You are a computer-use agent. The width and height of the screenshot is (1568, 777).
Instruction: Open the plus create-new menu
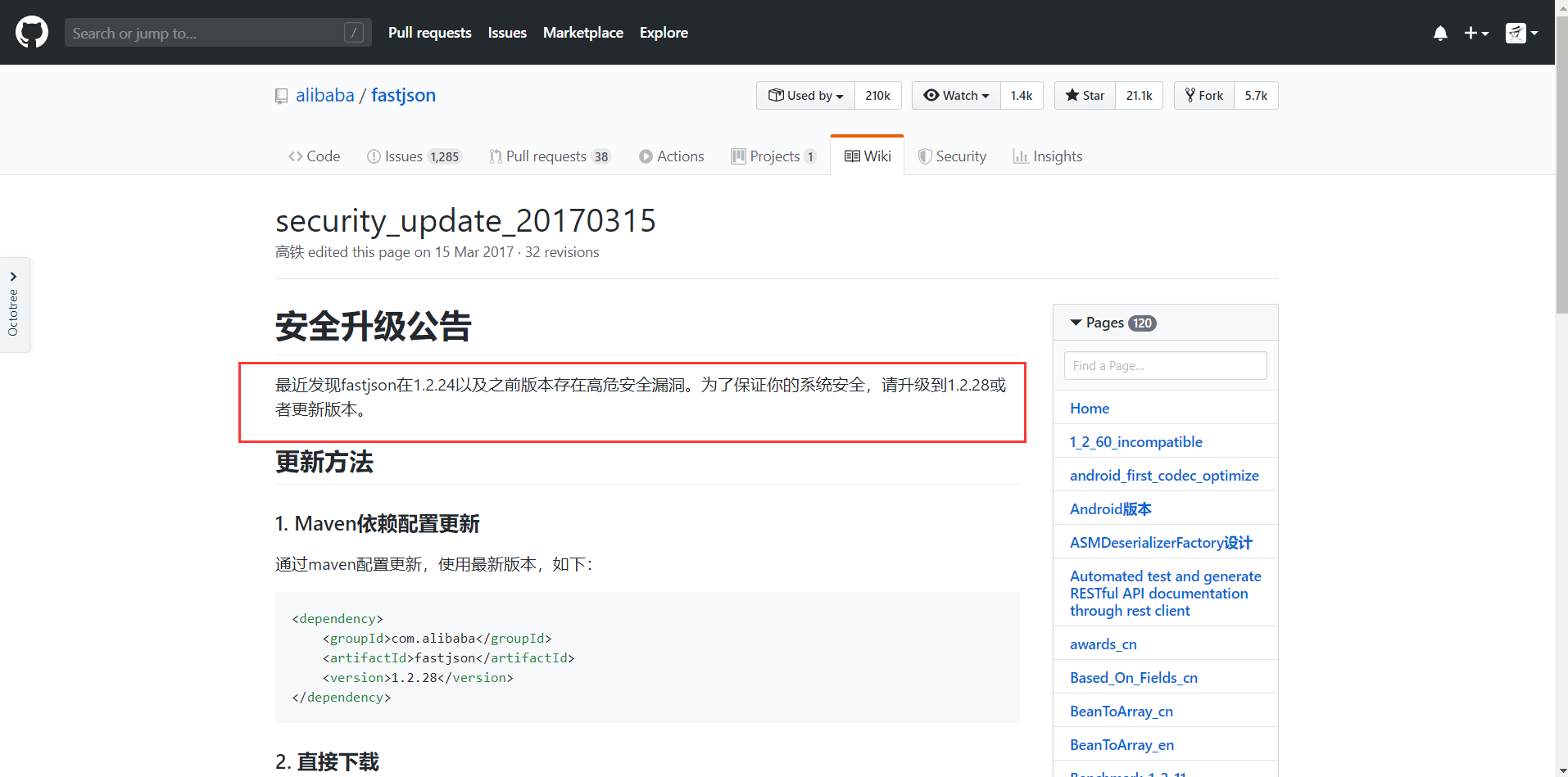pyautogui.click(x=1476, y=33)
